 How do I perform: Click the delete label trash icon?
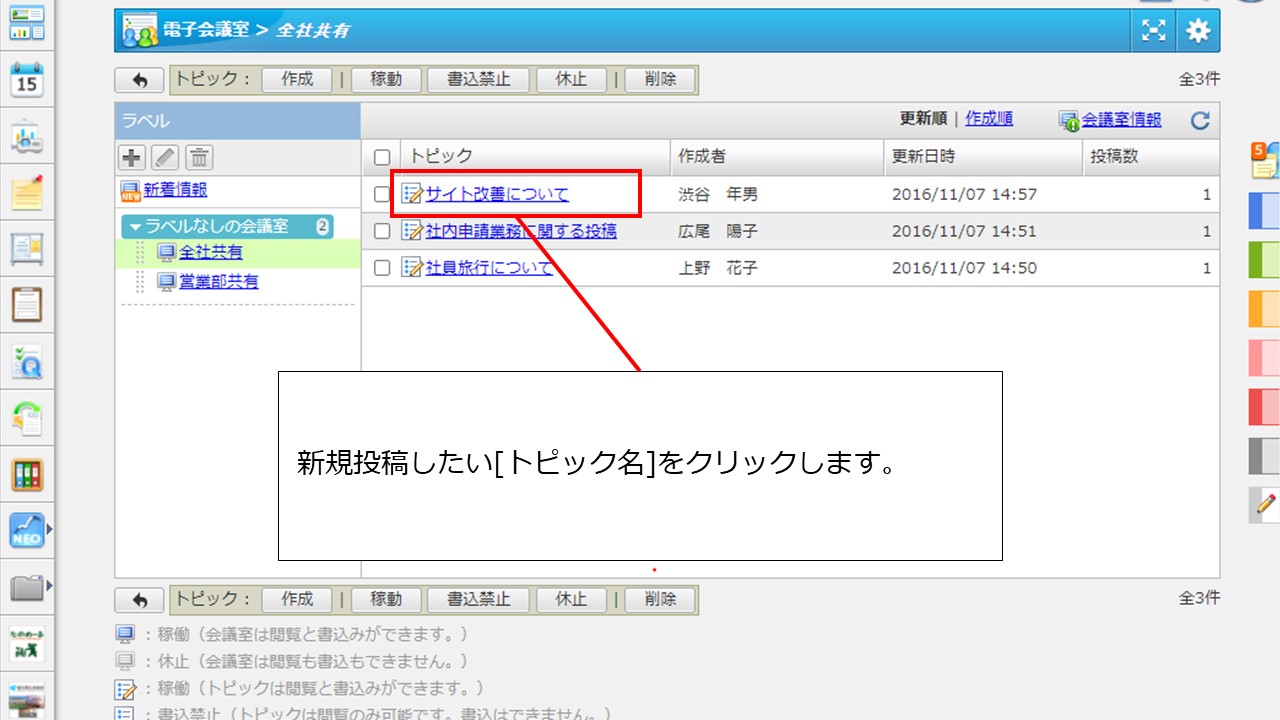click(x=199, y=157)
